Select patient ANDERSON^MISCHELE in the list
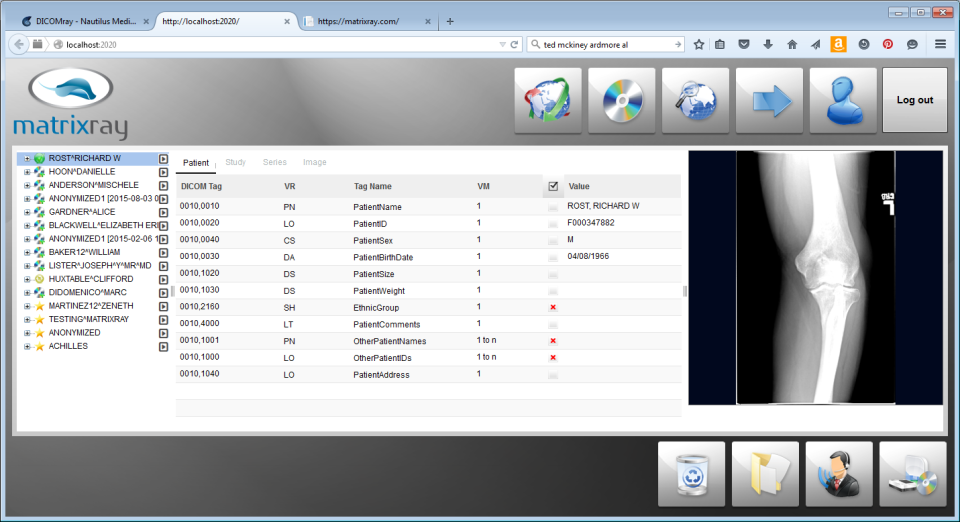This screenshot has height=522, width=960. click(94, 185)
